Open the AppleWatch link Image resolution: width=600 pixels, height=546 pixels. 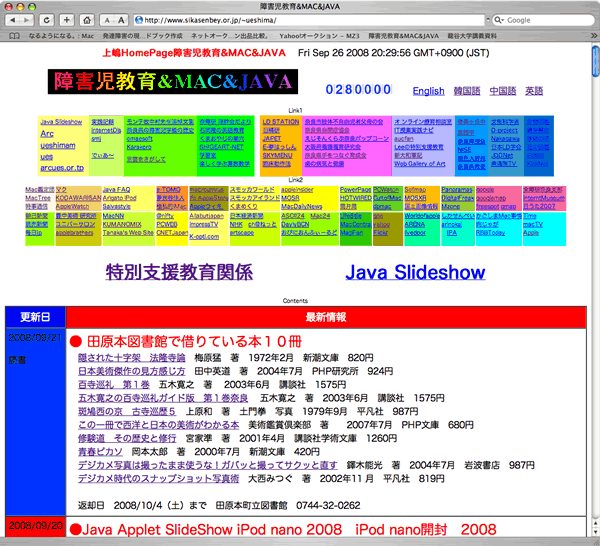72,207
